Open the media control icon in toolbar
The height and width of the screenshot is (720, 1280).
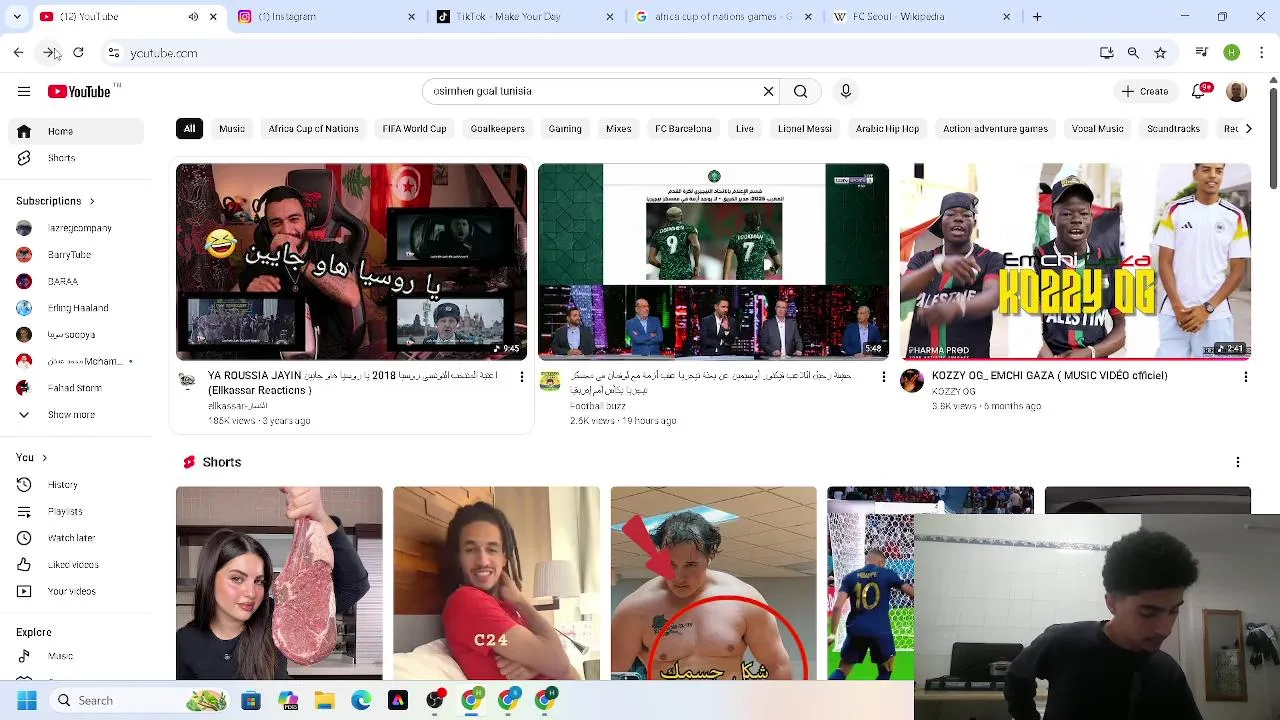tap(1202, 53)
